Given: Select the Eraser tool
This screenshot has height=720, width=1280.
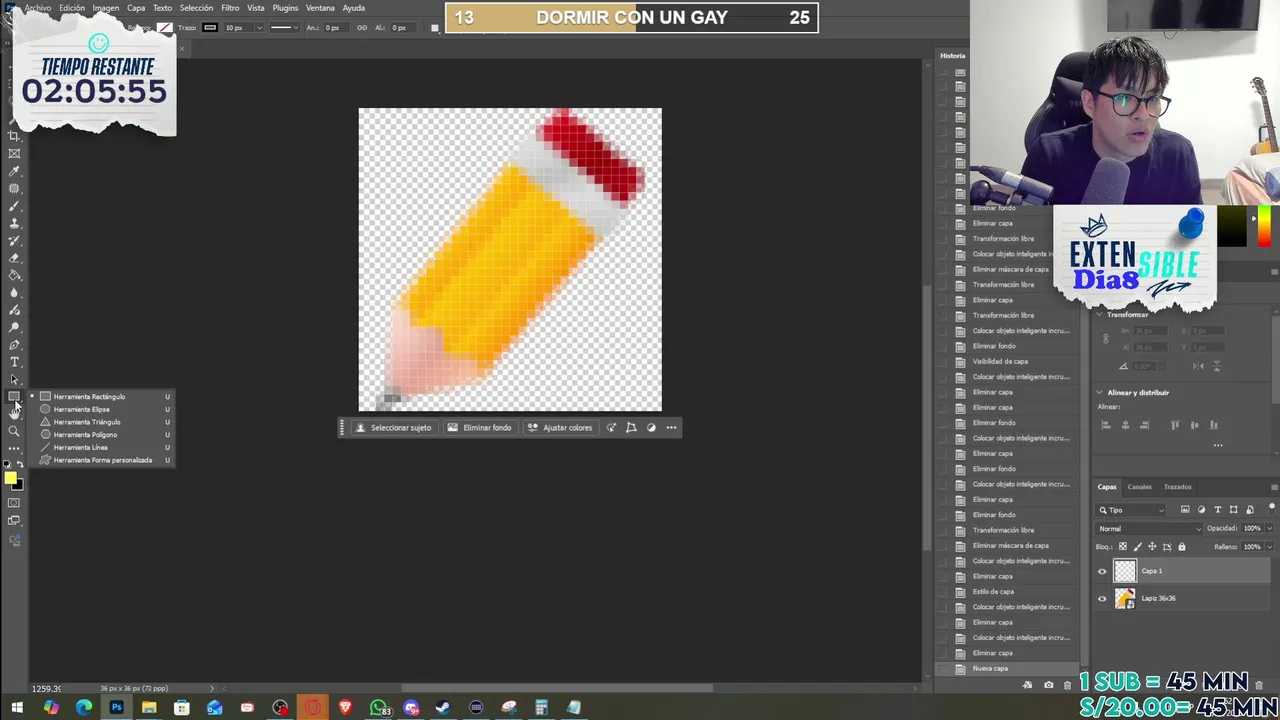Looking at the screenshot, I should (14, 258).
